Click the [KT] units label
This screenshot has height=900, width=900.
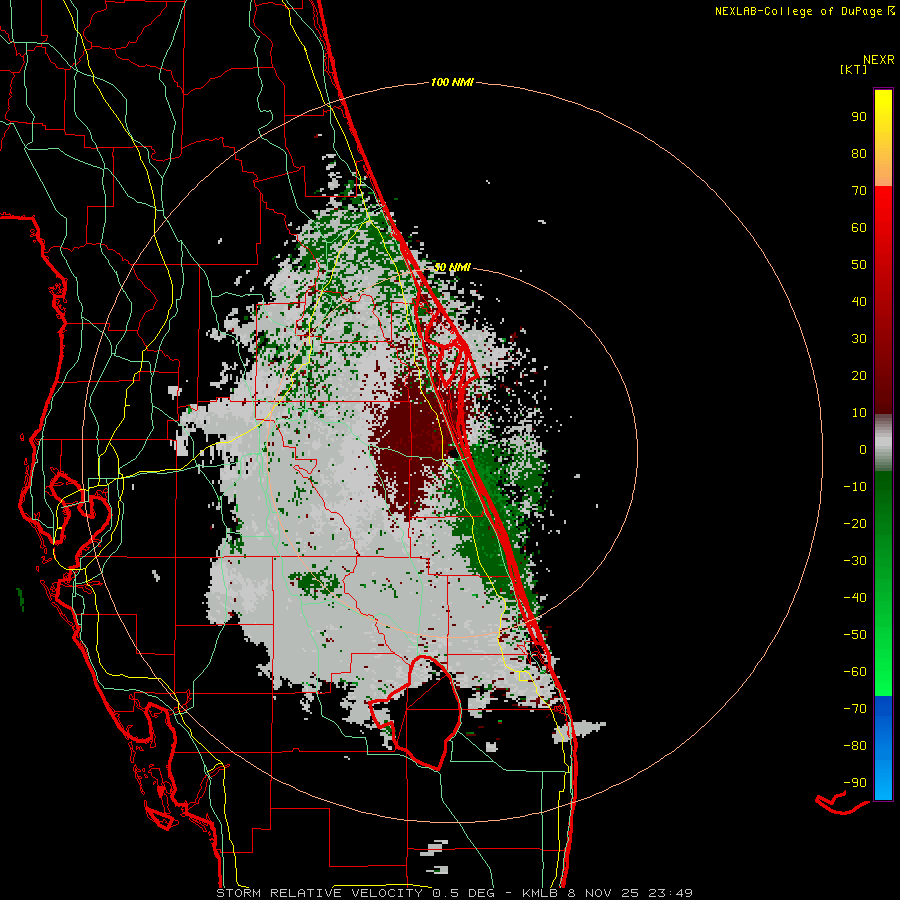tap(854, 69)
